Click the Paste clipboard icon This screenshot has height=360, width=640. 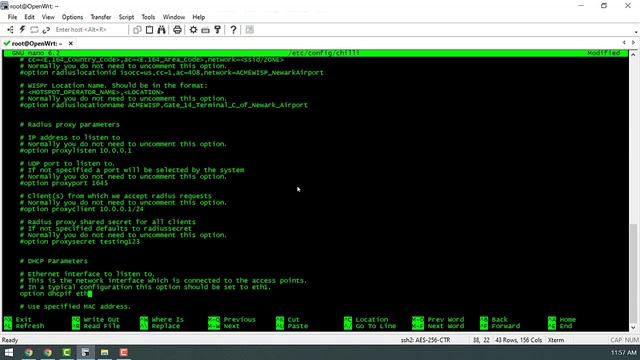click(x=149, y=30)
